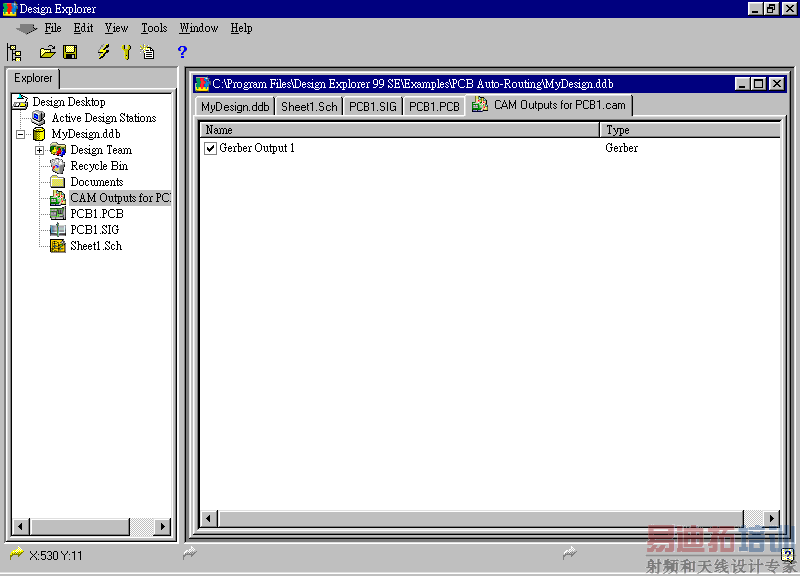This screenshot has width=800, height=576.
Task: Select CAM Outputs for PC tree item
Action: click(x=120, y=198)
